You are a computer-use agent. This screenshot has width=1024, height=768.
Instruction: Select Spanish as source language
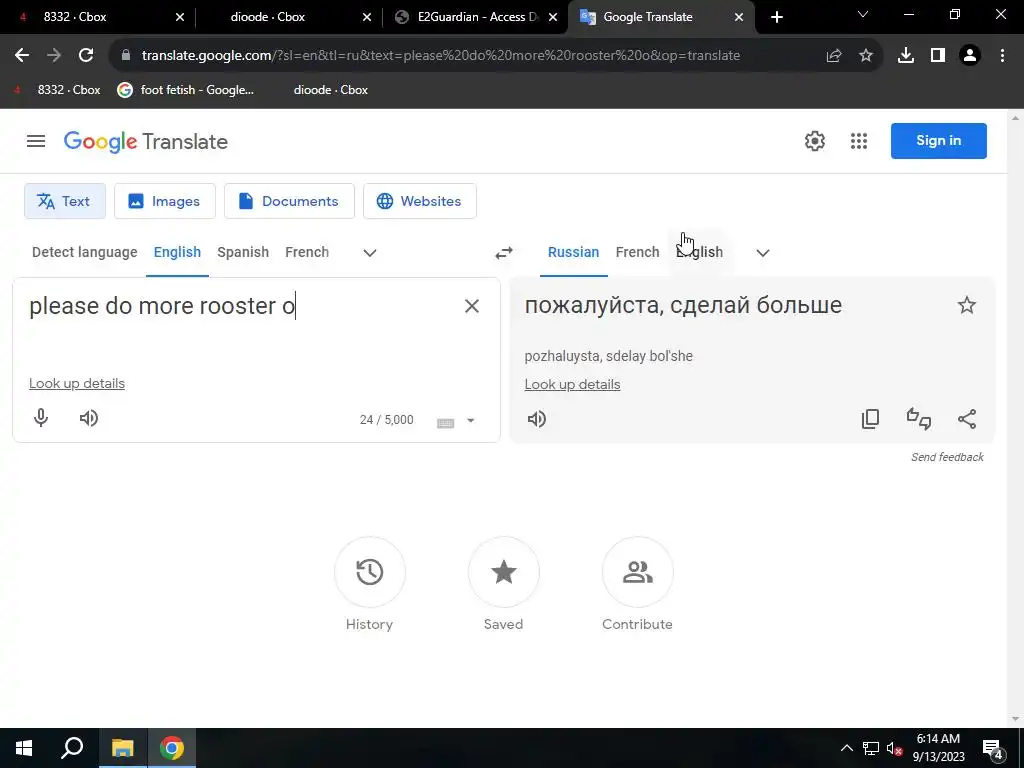click(243, 252)
